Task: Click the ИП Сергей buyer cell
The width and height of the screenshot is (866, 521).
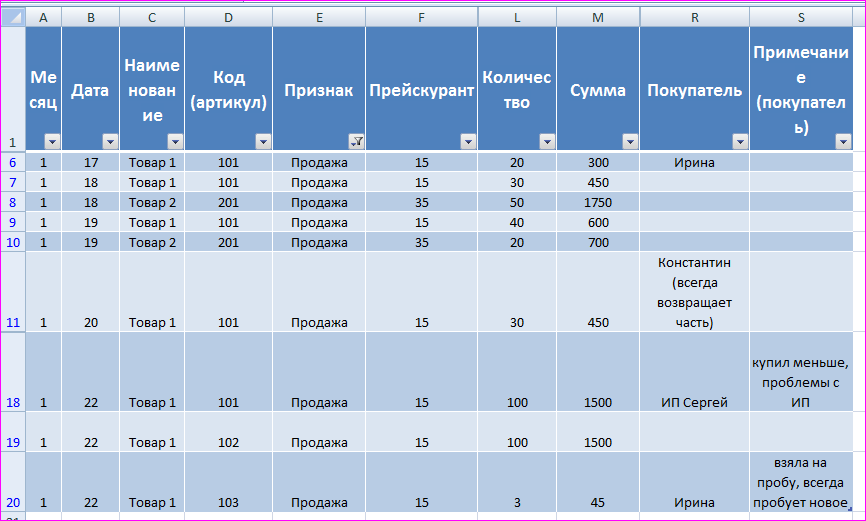Action: (695, 372)
